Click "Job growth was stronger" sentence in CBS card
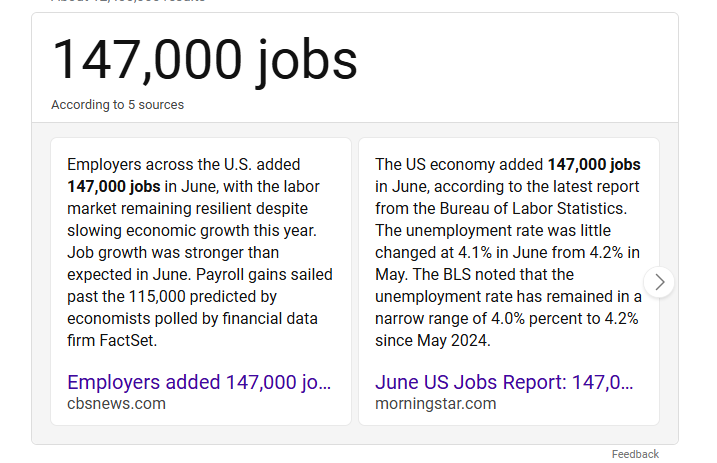This screenshot has height=463, width=717. (158, 252)
